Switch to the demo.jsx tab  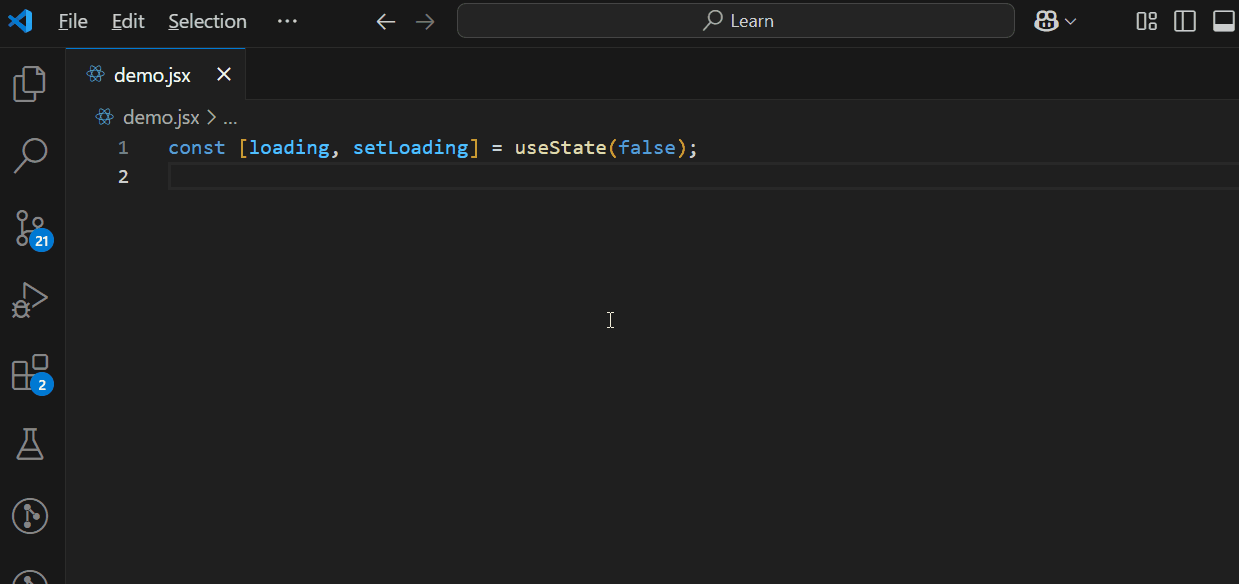coord(152,73)
